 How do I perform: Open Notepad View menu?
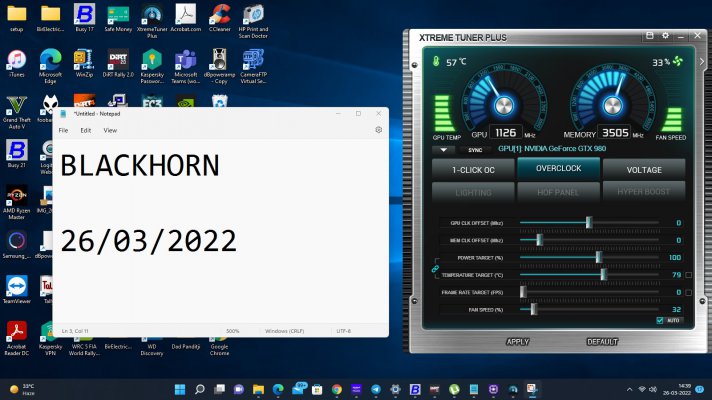(110, 130)
